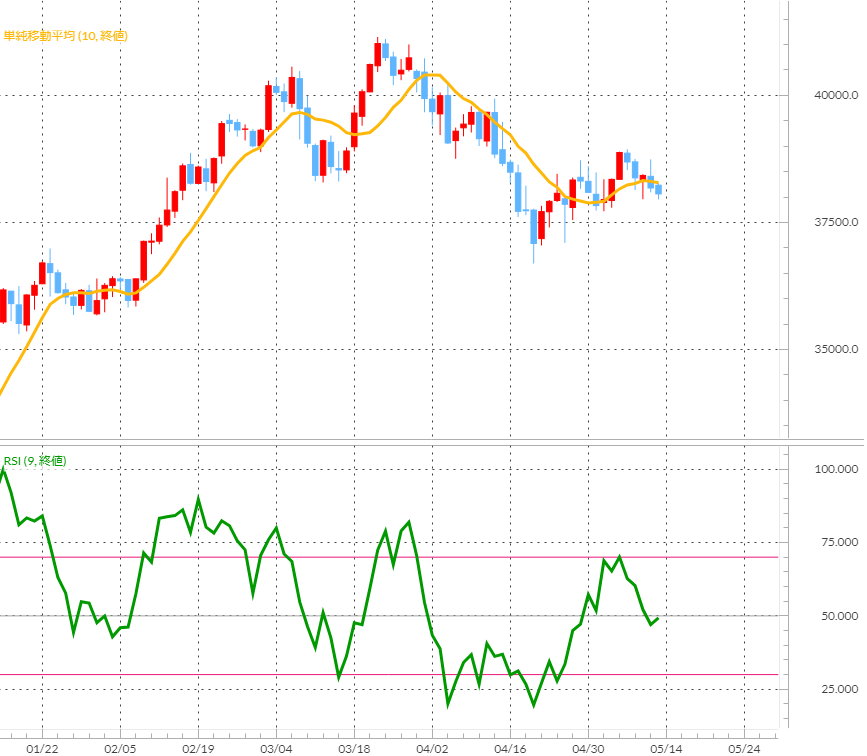
Task: Click the 25.000 RSI axis label
Action: pyautogui.click(x=839, y=689)
